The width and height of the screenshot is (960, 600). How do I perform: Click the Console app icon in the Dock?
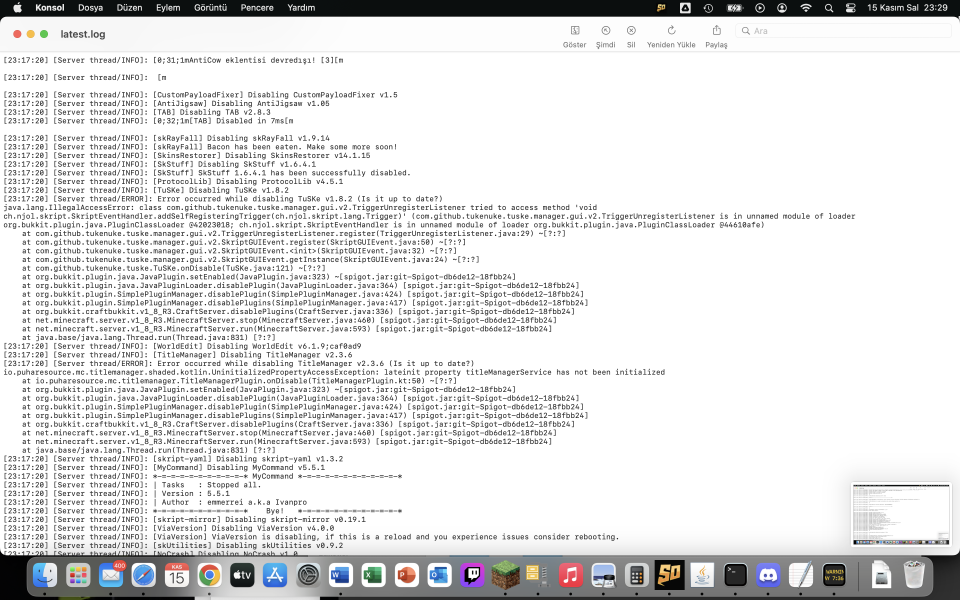[x=834, y=576]
